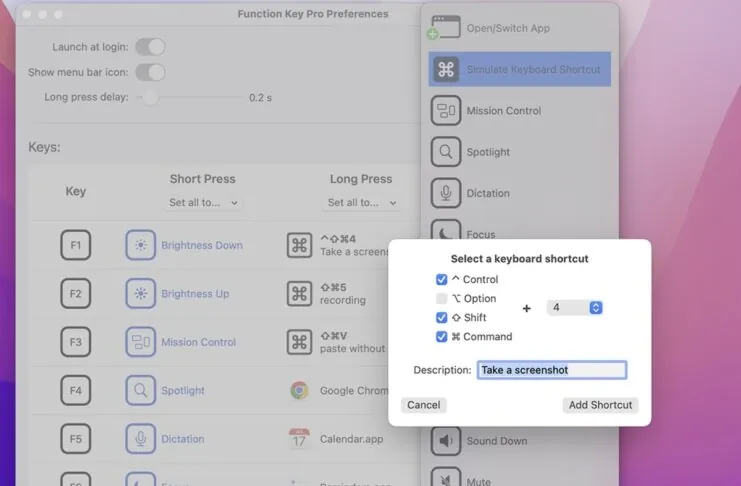The height and width of the screenshot is (486, 741).
Task: Open Short Press Set all to dropdown
Action: tap(203, 203)
